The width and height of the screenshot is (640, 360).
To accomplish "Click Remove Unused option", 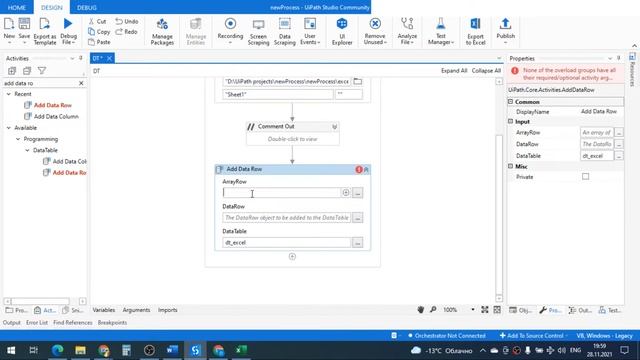I will click(375, 31).
